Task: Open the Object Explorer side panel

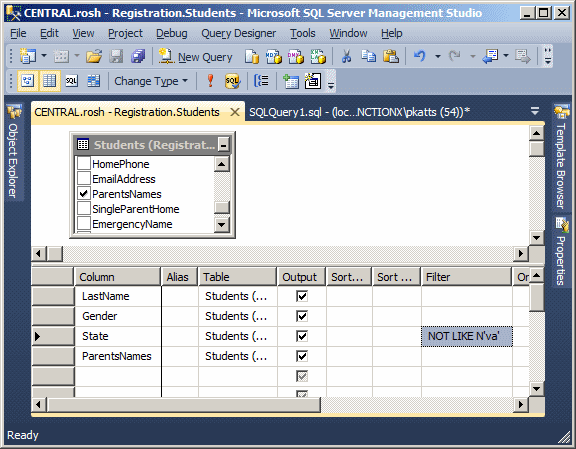Action: click(x=14, y=152)
